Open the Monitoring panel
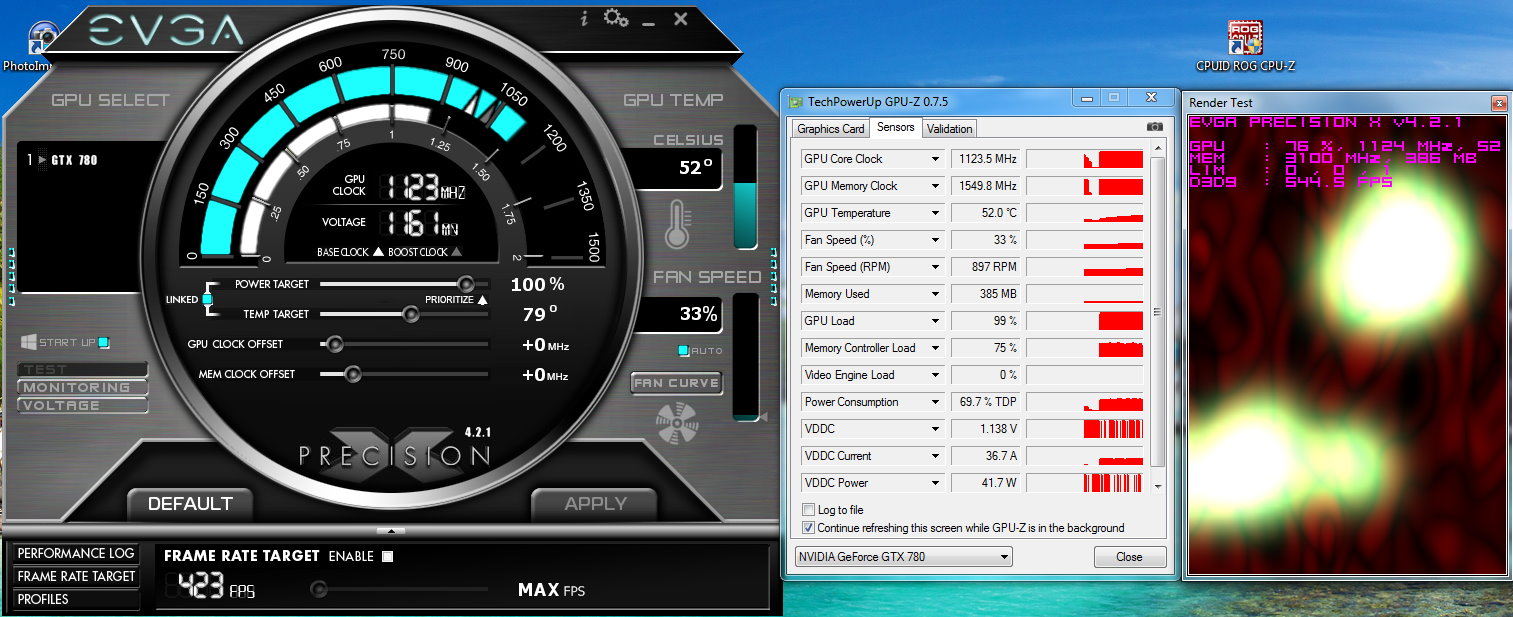Viewport: 1513px width, 617px height. [82, 388]
